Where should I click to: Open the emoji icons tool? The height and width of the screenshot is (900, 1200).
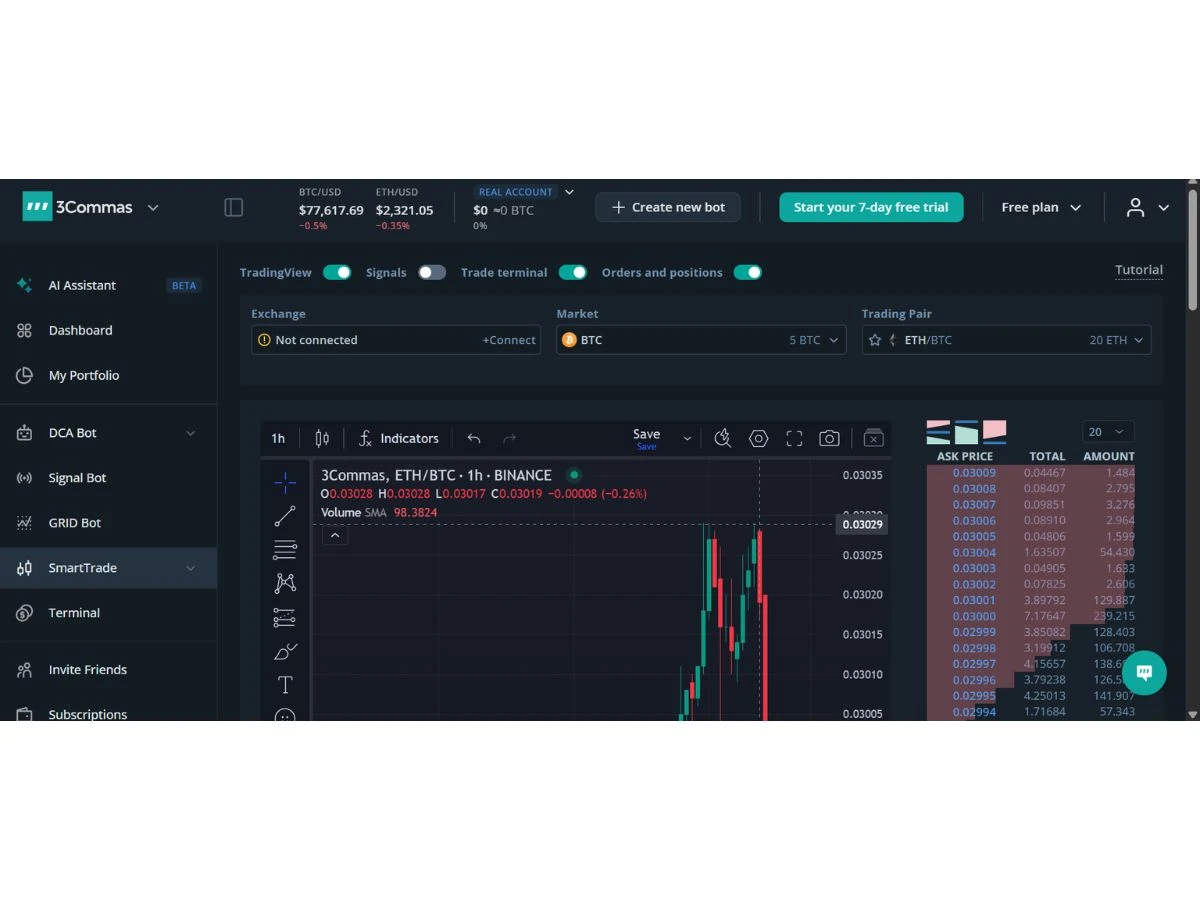click(x=285, y=714)
